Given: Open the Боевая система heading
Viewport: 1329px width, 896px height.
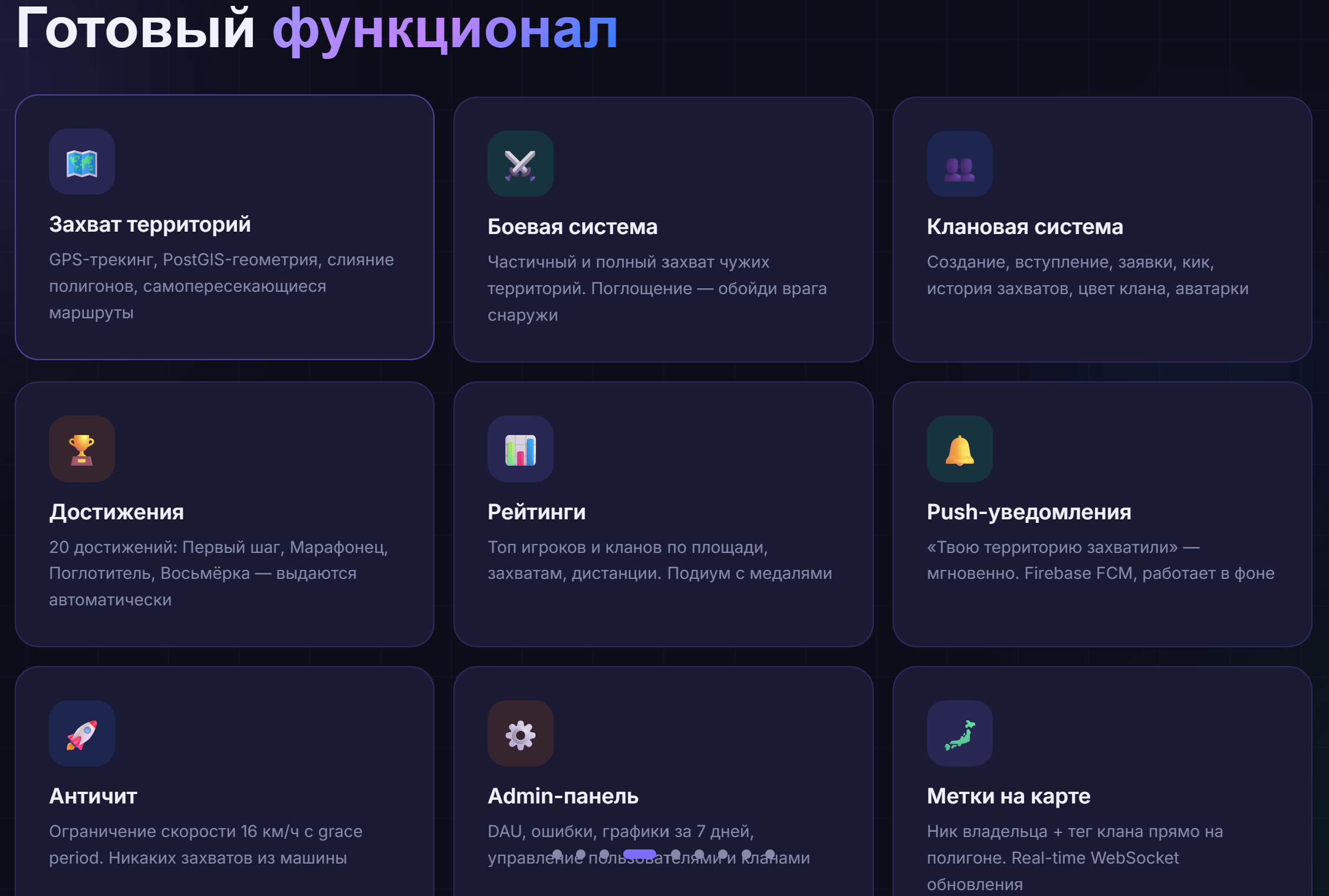Looking at the screenshot, I should click(x=572, y=227).
